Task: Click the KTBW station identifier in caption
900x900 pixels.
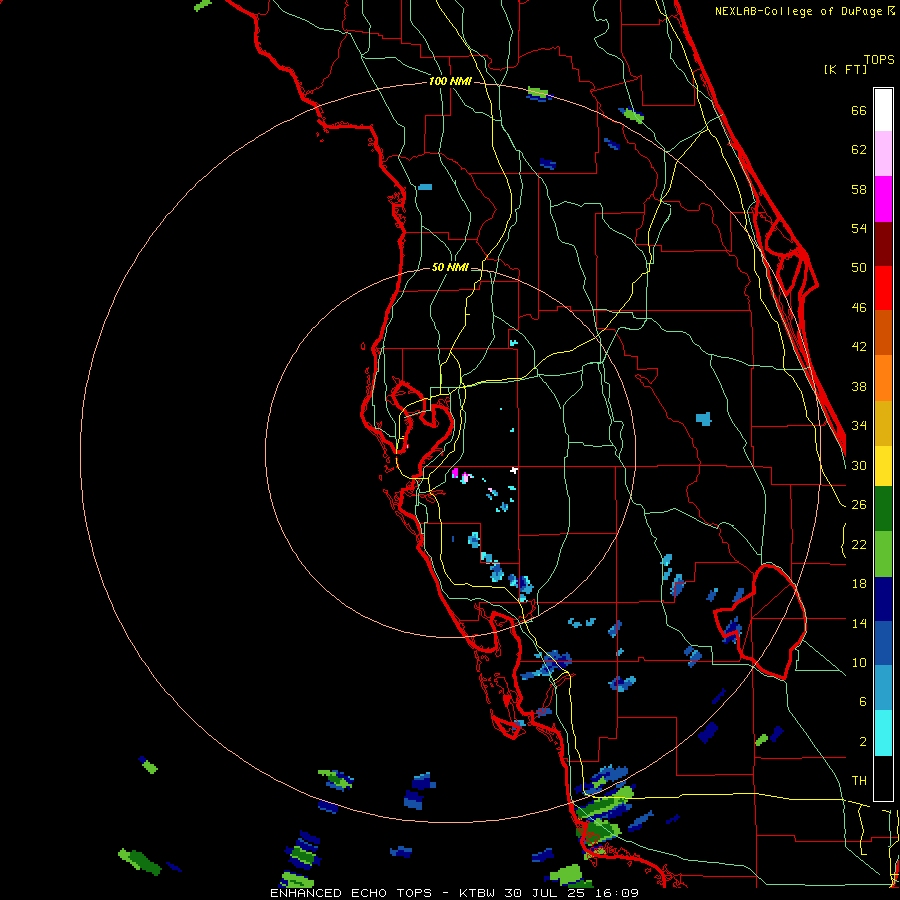Action: coord(476,893)
